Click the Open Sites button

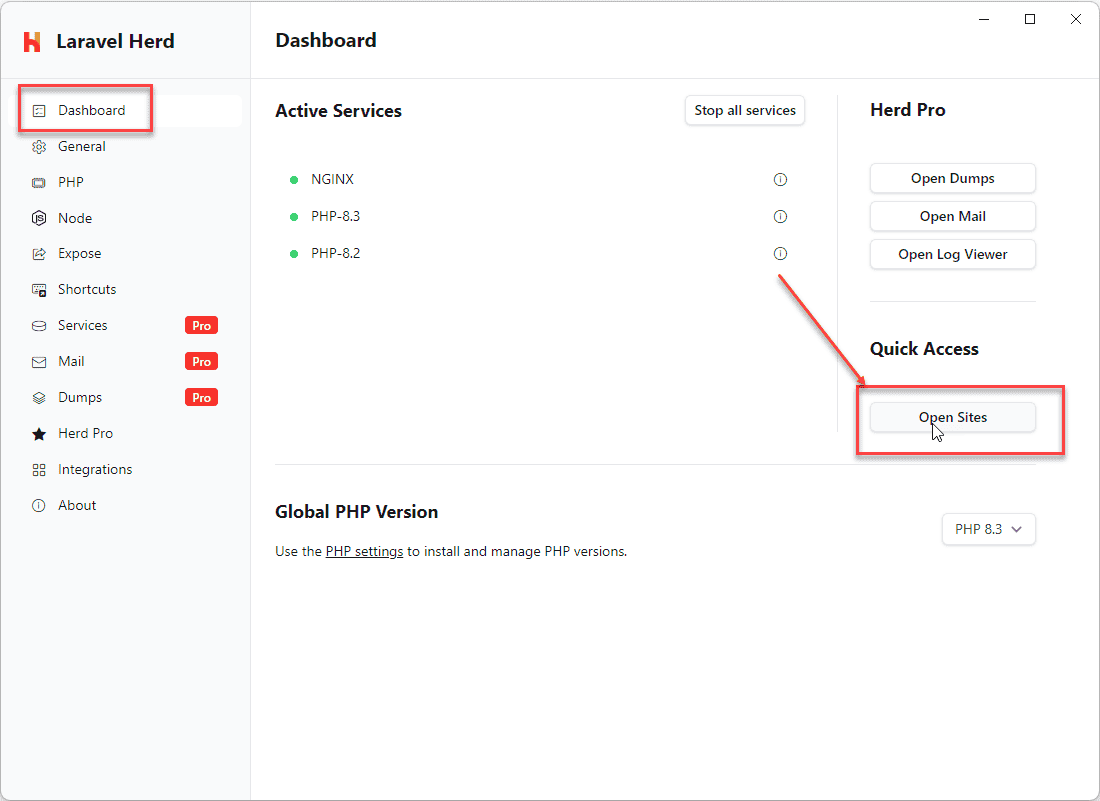pyautogui.click(x=953, y=417)
